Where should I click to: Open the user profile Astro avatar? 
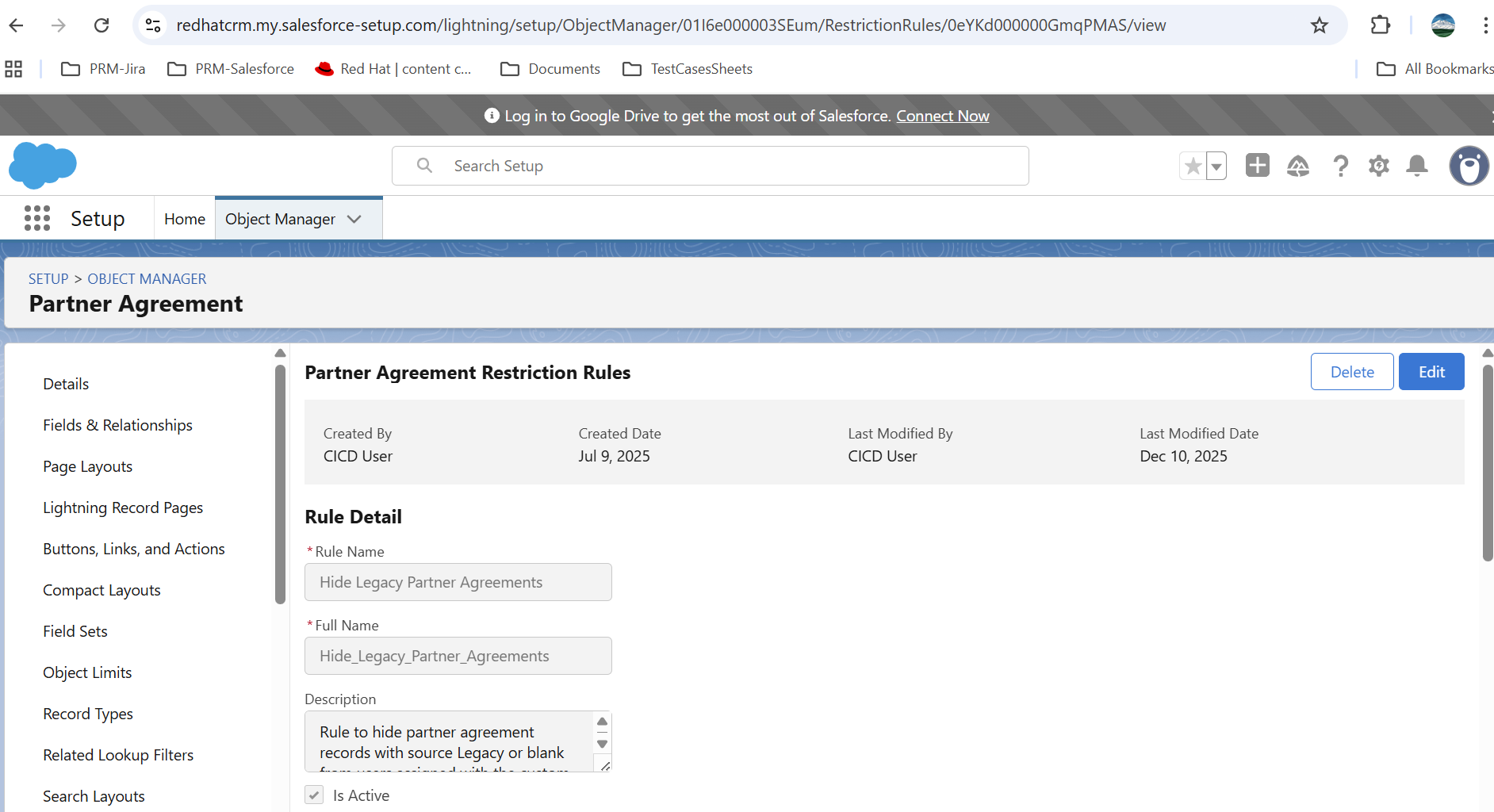point(1469,166)
